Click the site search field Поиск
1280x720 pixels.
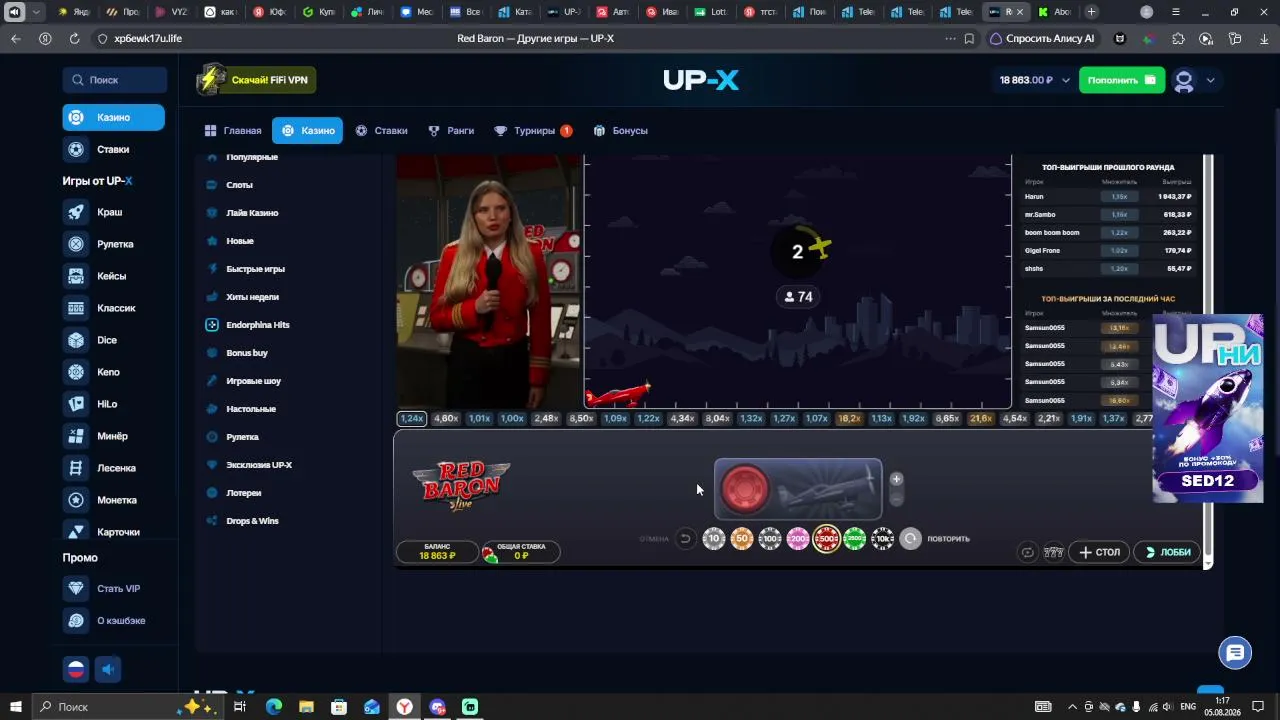(x=114, y=80)
